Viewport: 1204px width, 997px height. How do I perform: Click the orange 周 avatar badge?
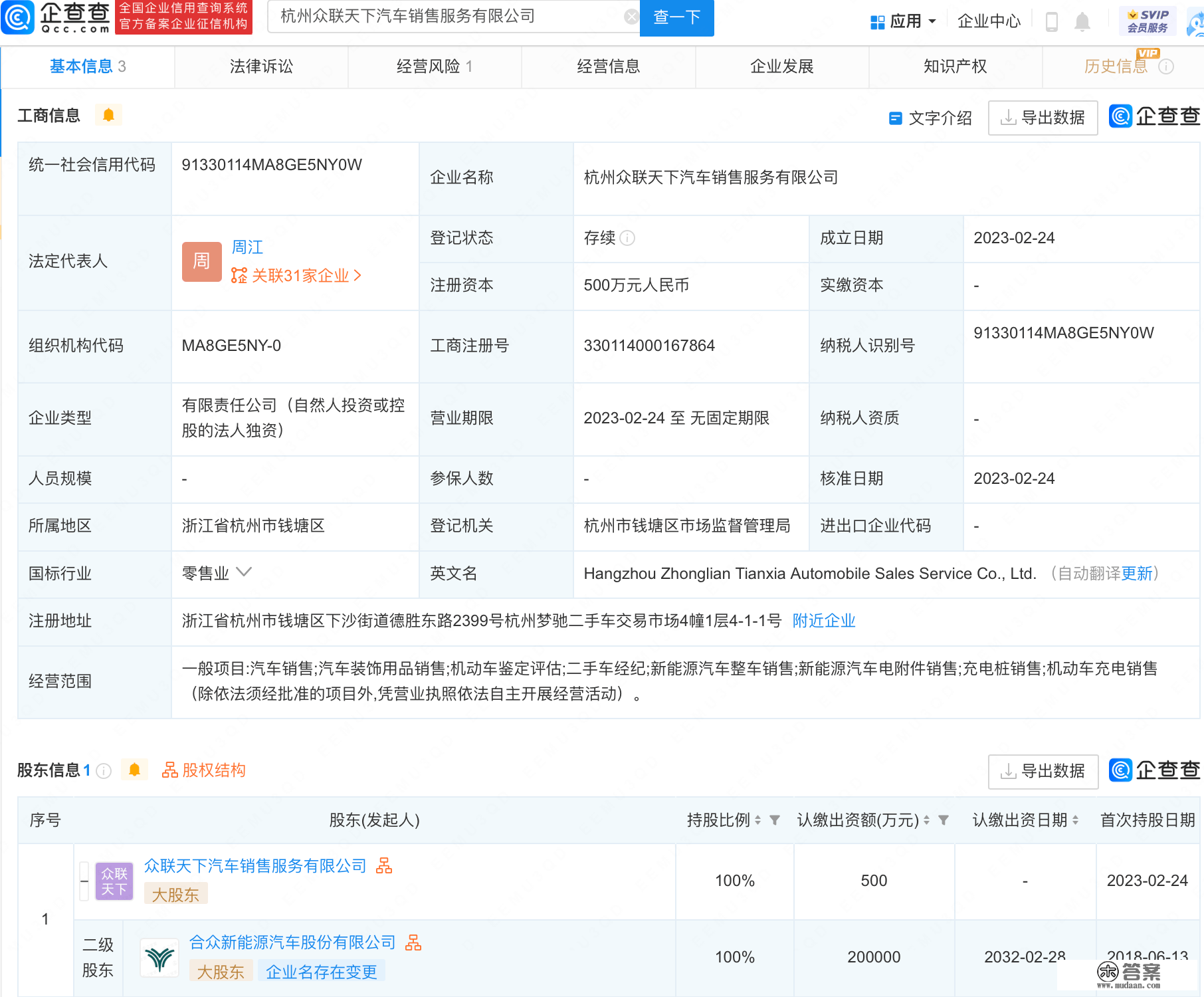[x=201, y=261]
